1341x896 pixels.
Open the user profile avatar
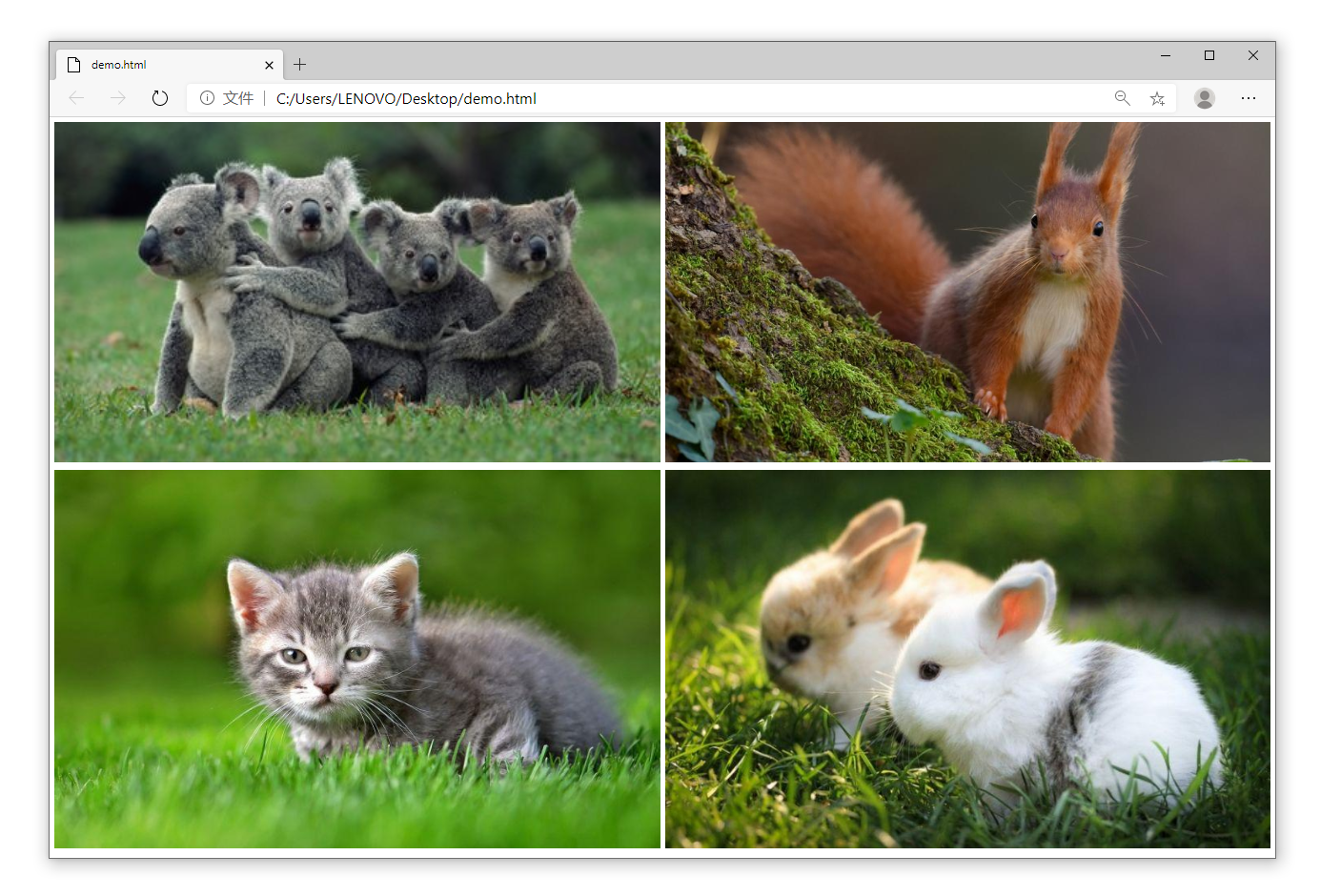[x=1205, y=98]
